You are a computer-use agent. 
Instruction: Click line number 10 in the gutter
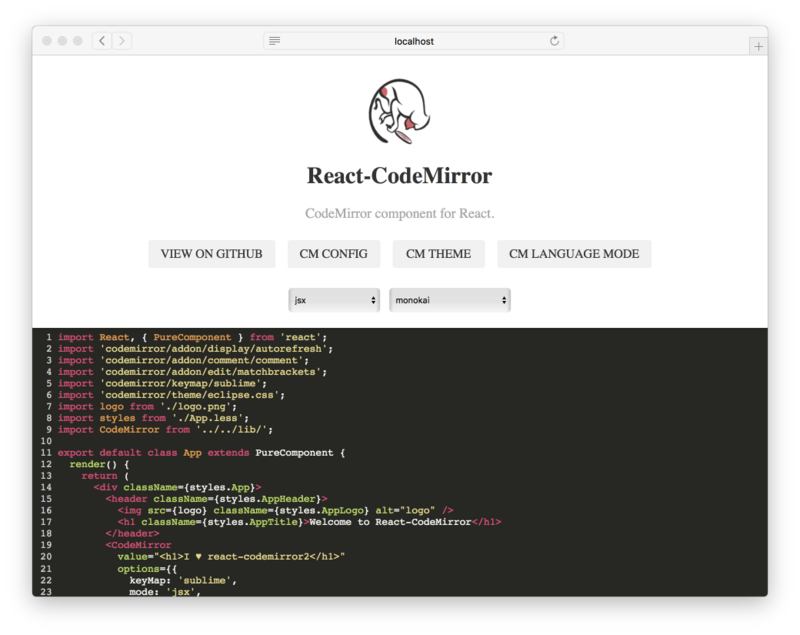click(46, 441)
